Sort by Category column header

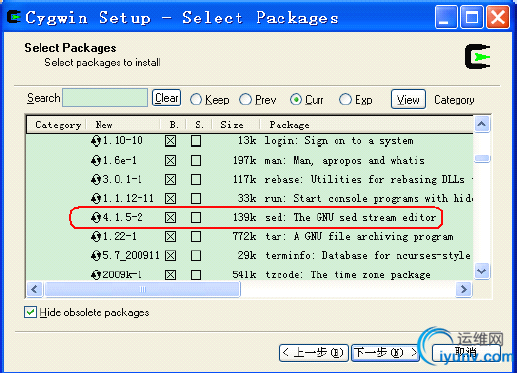pyautogui.click(x=56, y=125)
